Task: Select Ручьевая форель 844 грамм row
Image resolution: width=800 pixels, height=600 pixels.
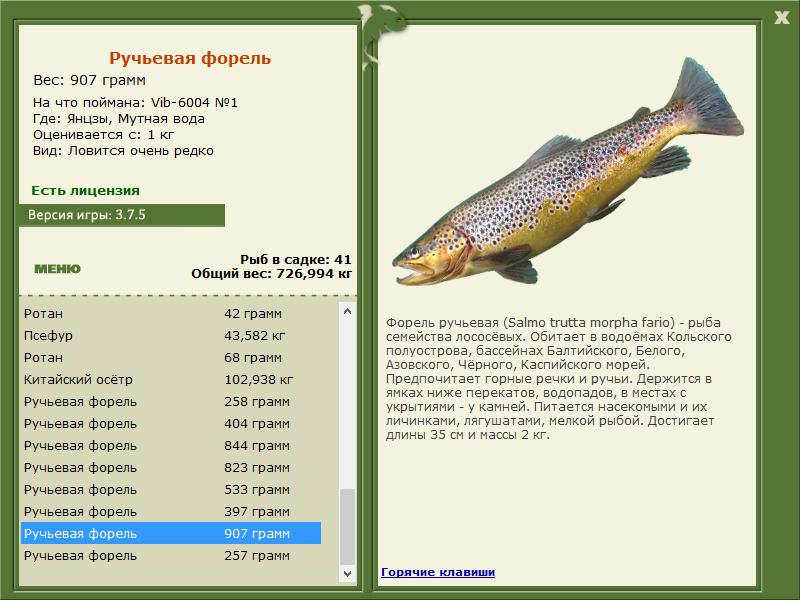Action: coord(171,445)
